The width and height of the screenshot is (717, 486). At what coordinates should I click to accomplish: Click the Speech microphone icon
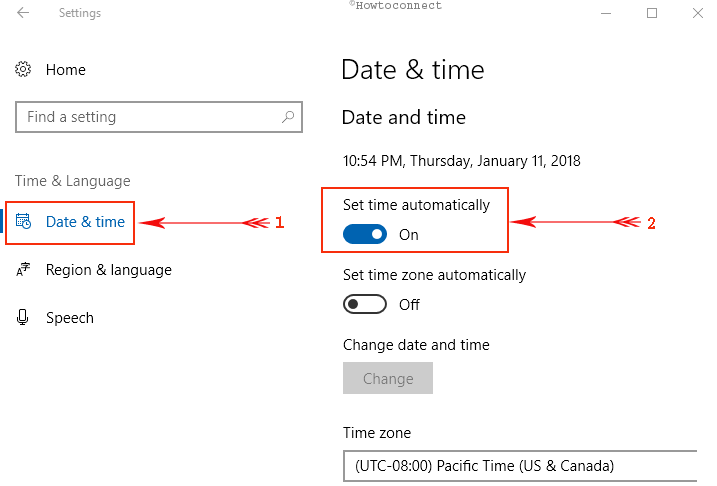click(x=22, y=317)
